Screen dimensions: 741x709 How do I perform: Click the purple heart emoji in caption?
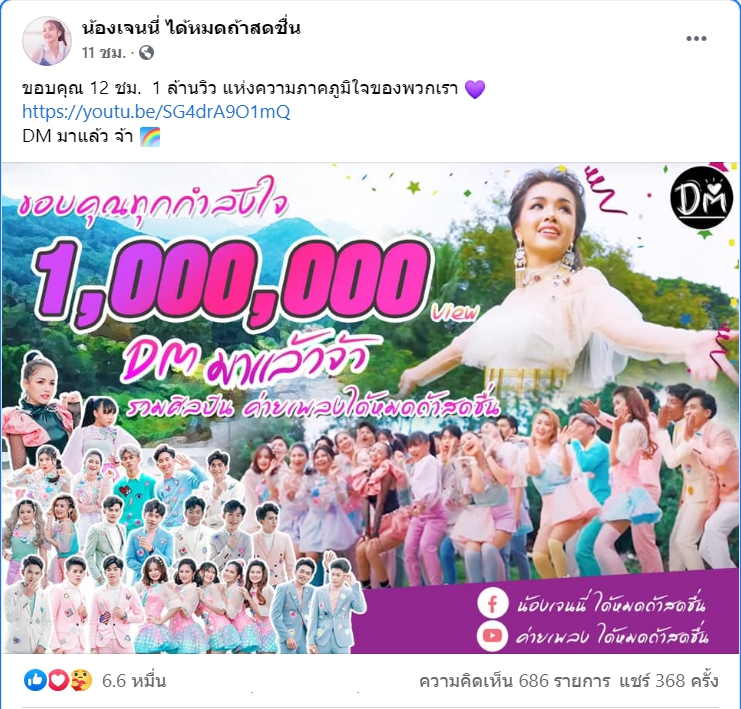click(x=475, y=89)
